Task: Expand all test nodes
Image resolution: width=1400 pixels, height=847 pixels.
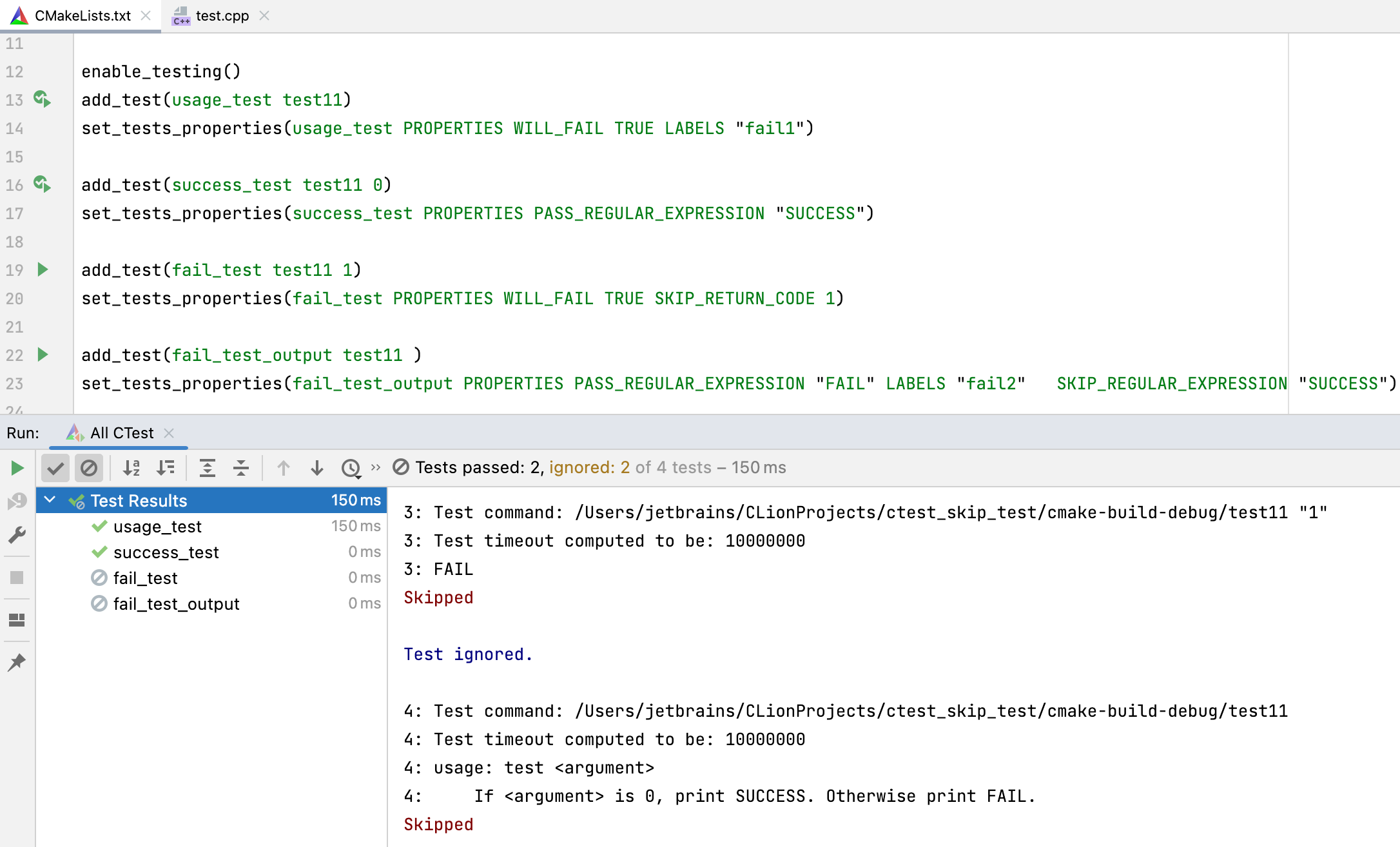Action: (x=208, y=468)
